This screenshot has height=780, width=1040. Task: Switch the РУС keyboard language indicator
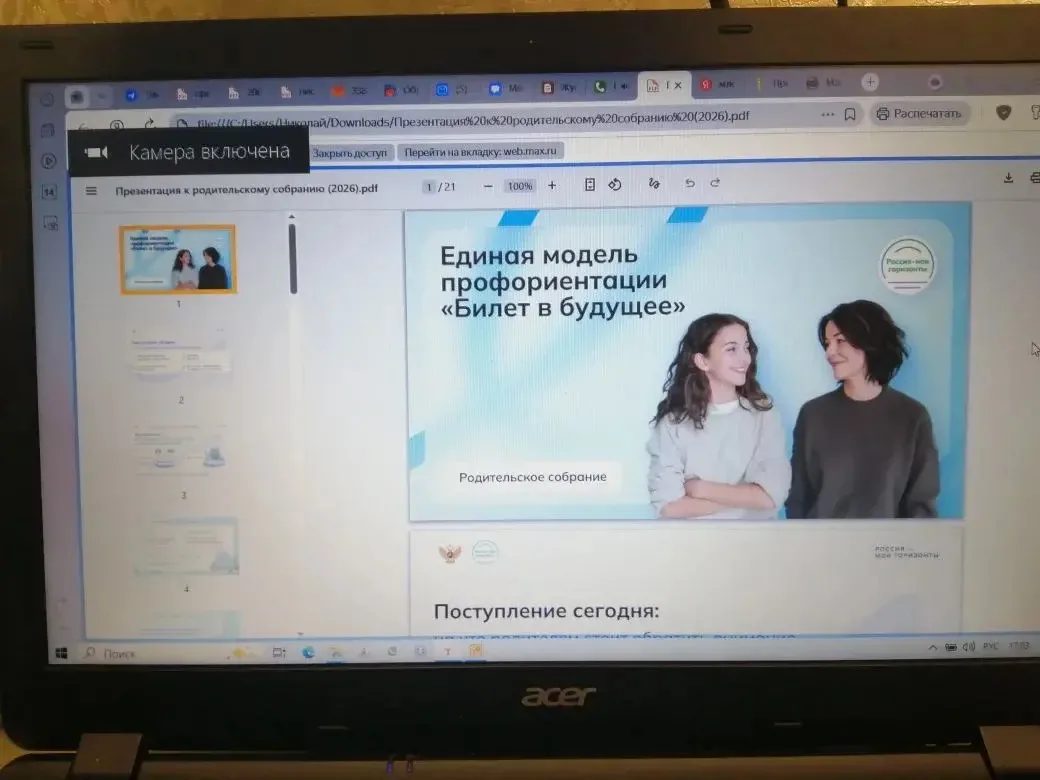(x=990, y=646)
